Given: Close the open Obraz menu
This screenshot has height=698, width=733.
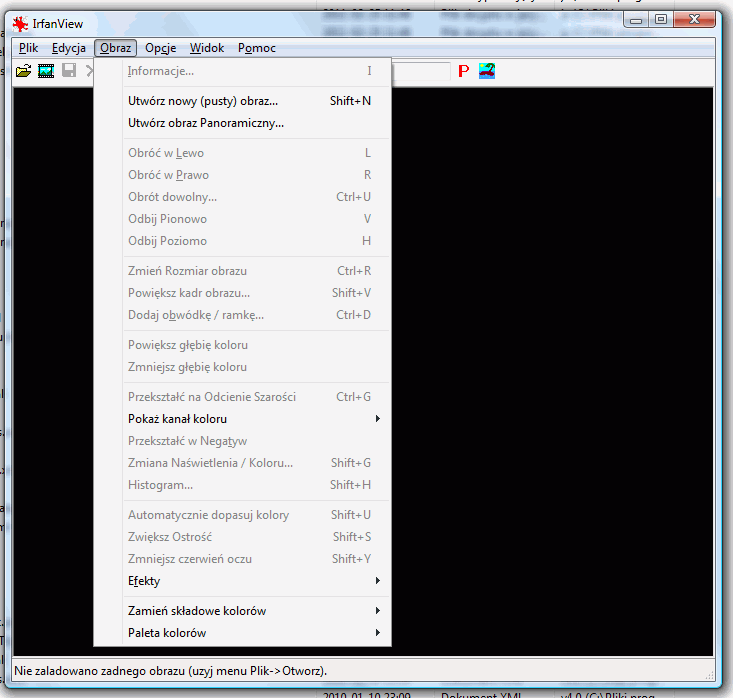Looking at the screenshot, I should pos(116,48).
